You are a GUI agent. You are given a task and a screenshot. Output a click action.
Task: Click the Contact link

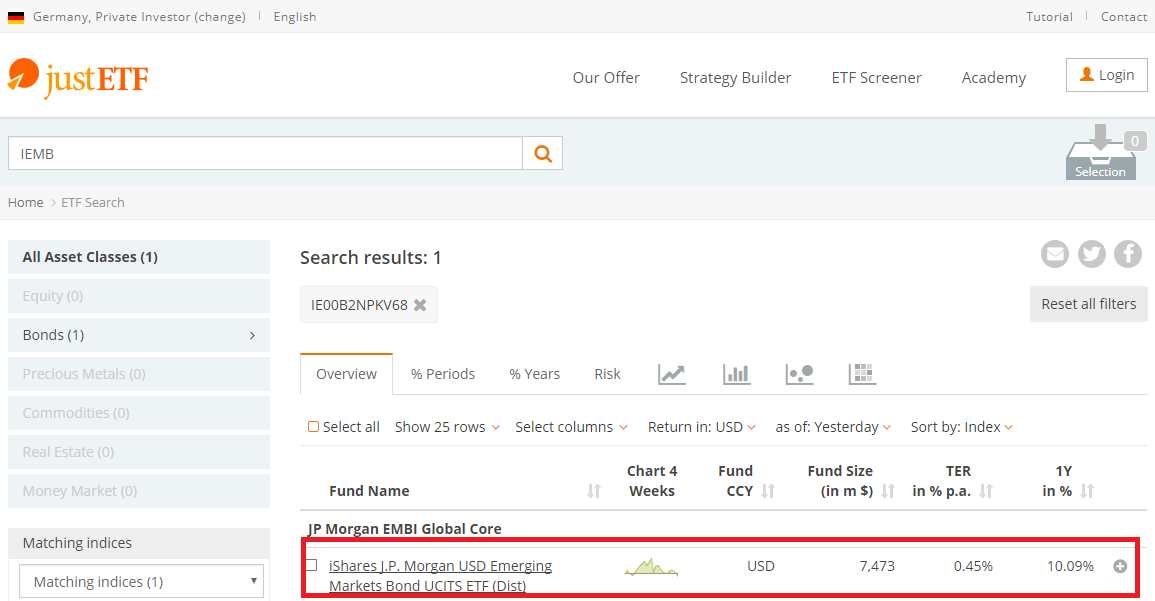(x=1123, y=16)
